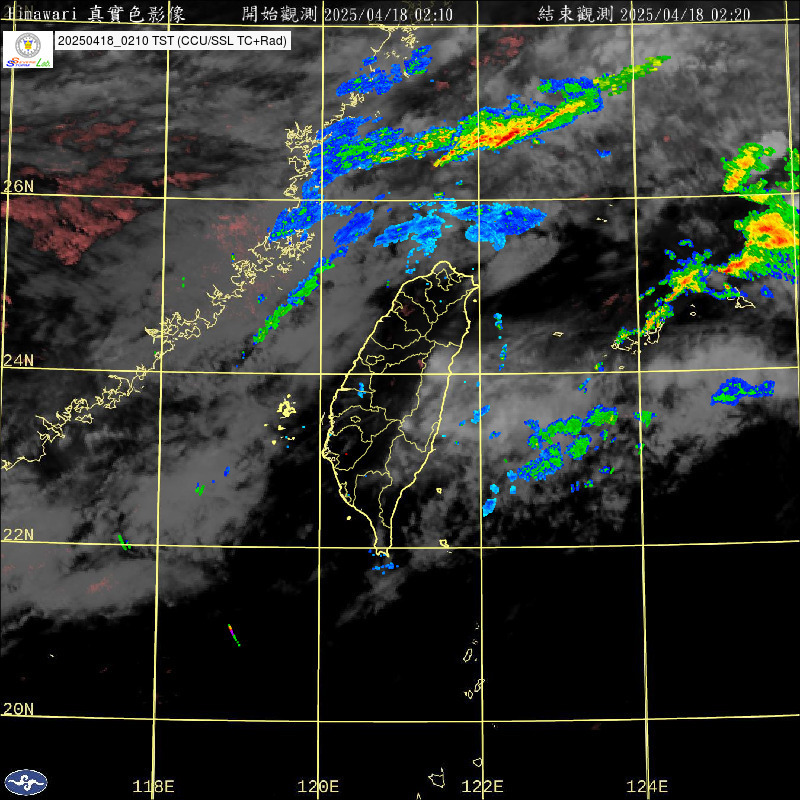This screenshot has height=800, width=800.
Task: Click the 124E longitude label
Action: (x=647, y=786)
